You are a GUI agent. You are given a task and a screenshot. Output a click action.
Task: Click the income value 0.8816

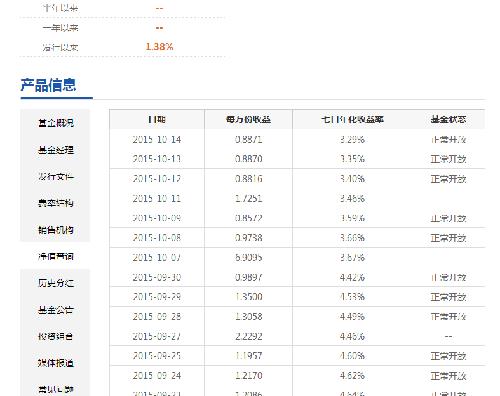pyautogui.click(x=248, y=179)
